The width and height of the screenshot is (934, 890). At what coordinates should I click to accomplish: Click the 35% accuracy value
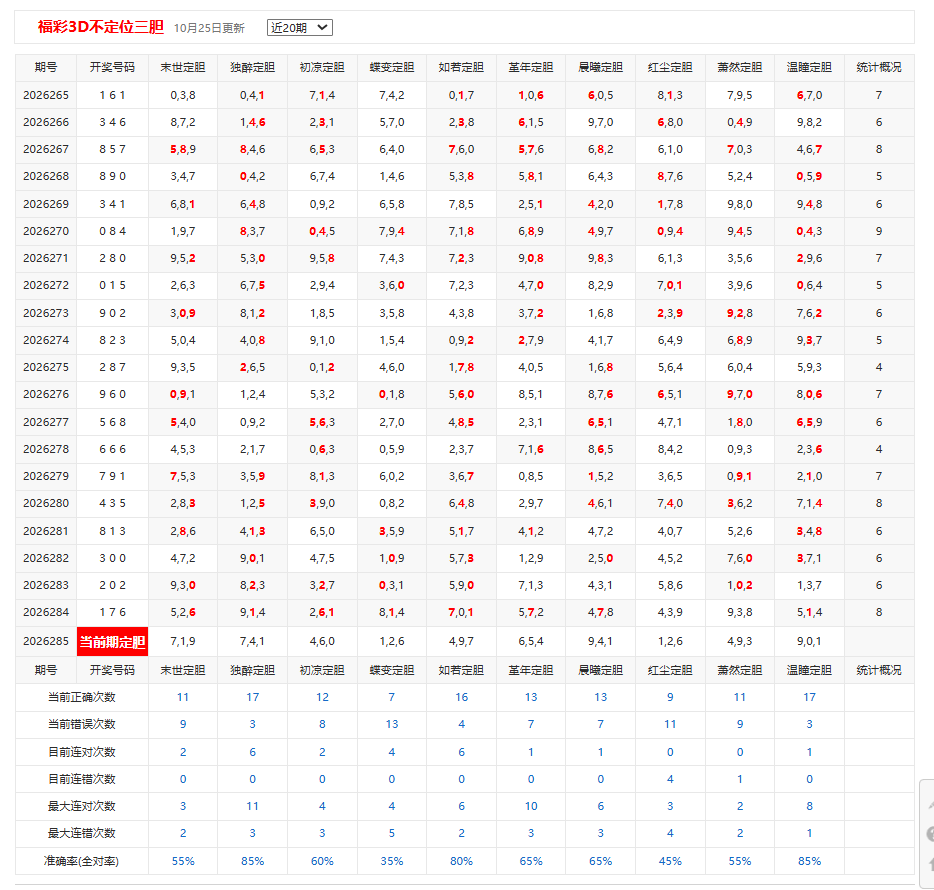[392, 861]
